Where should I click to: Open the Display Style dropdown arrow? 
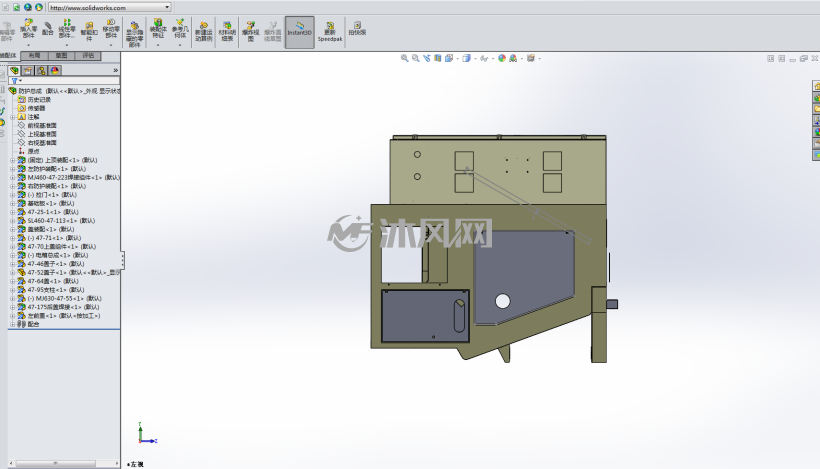[x=475, y=59]
